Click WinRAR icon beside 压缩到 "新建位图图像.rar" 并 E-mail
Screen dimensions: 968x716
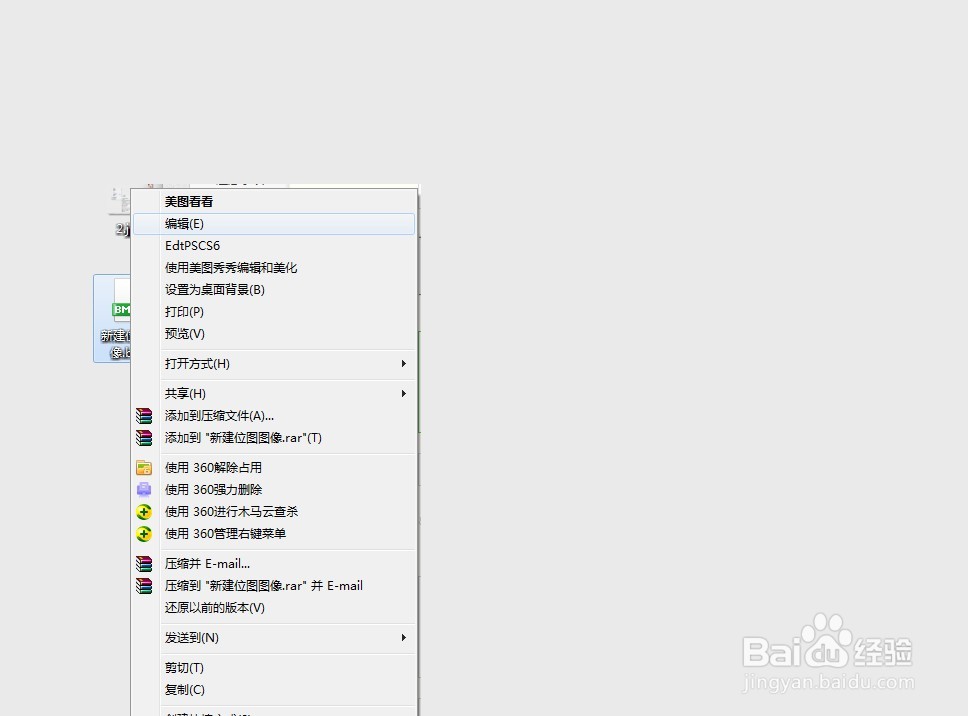click(x=144, y=586)
